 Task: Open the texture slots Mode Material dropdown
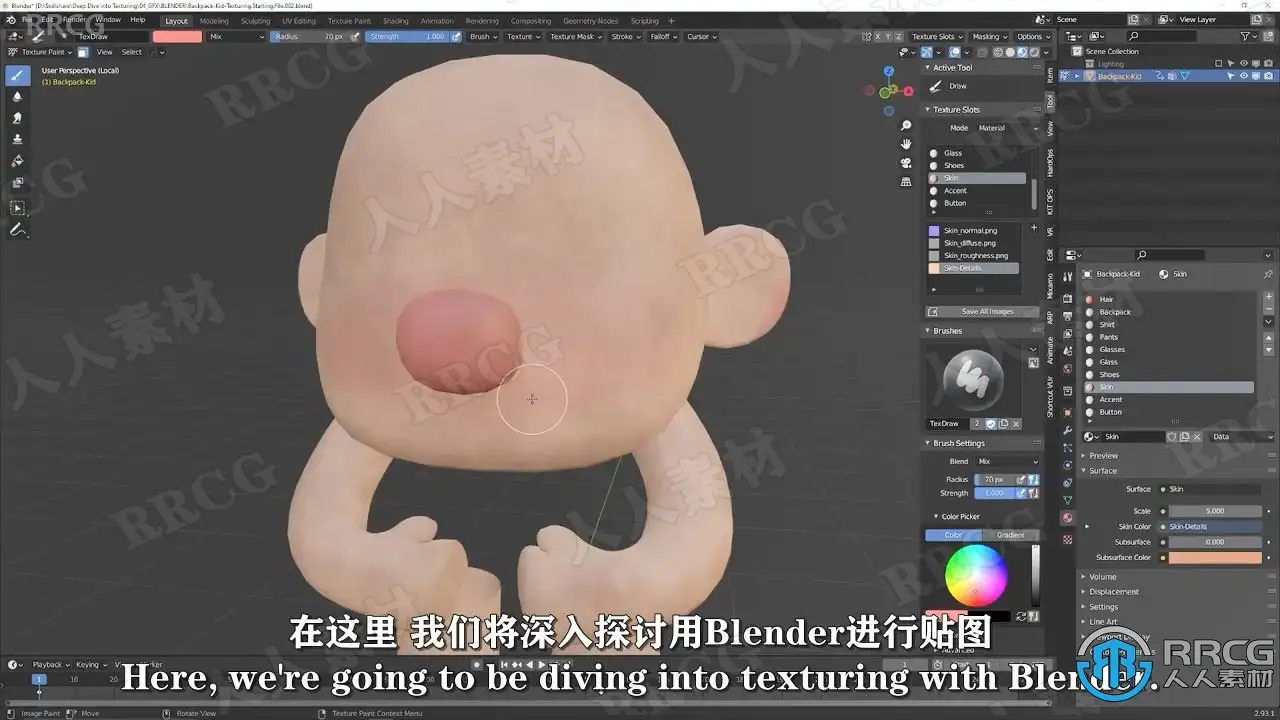(x=1007, y=128)
